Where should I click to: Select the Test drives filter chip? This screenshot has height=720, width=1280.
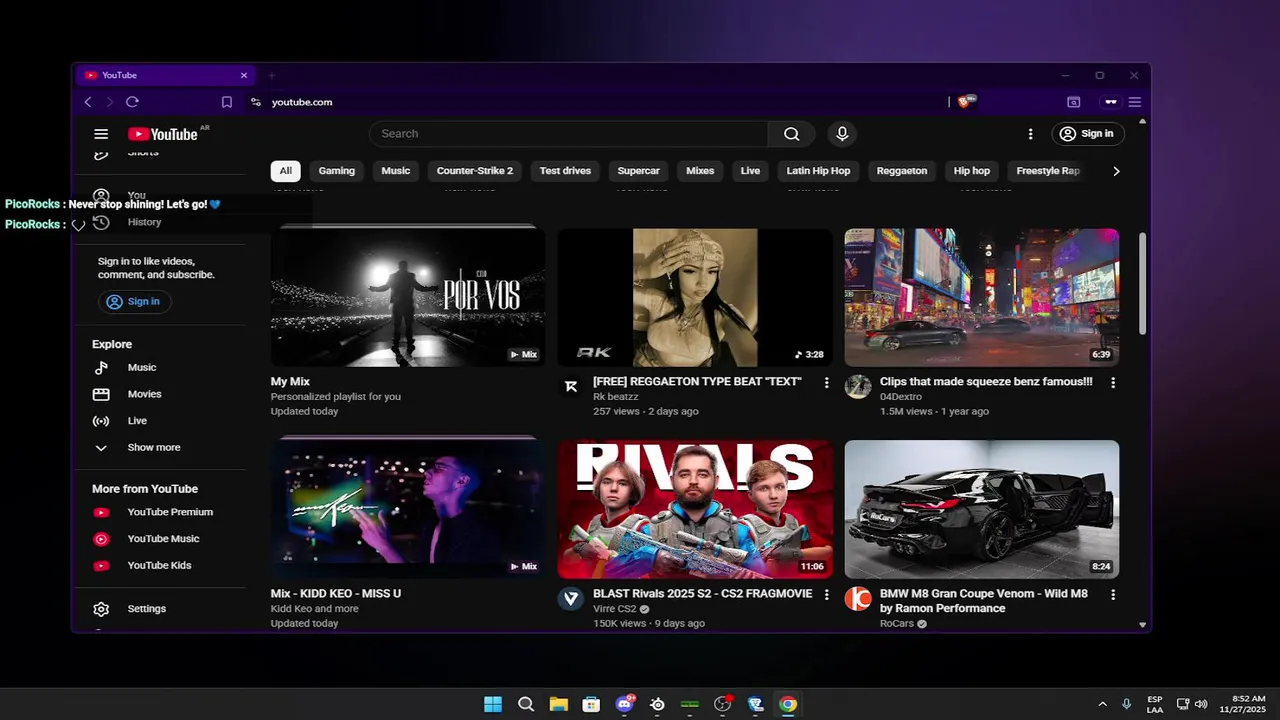pyautogui.click(x=565, y=171)
